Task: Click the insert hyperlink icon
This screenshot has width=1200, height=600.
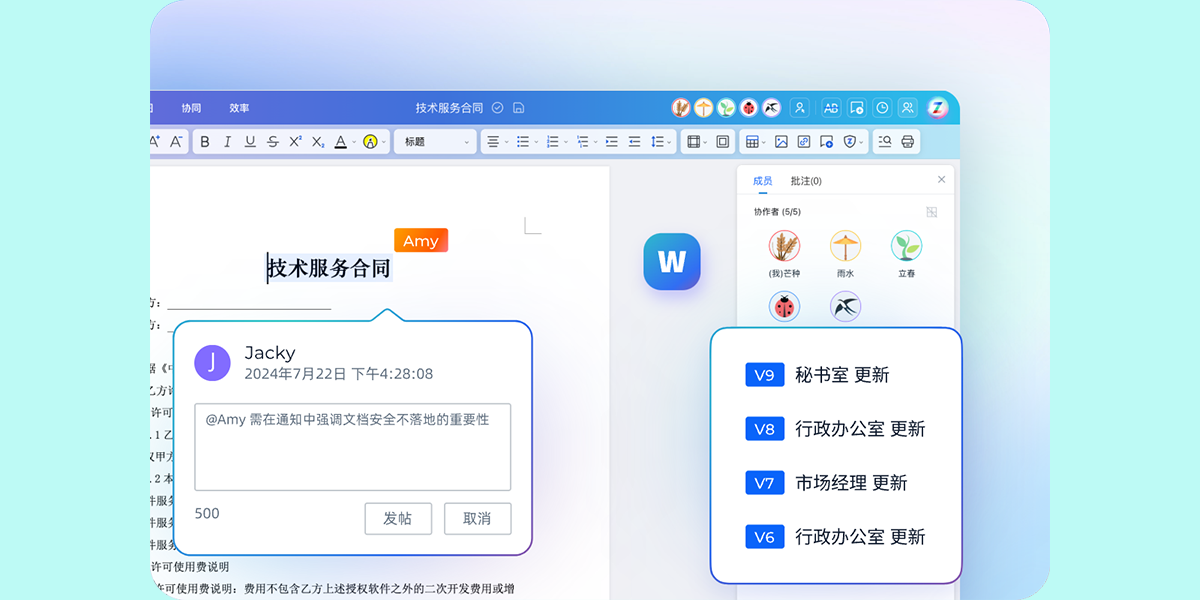Action: pyautogui.click(x=803, y=142)
